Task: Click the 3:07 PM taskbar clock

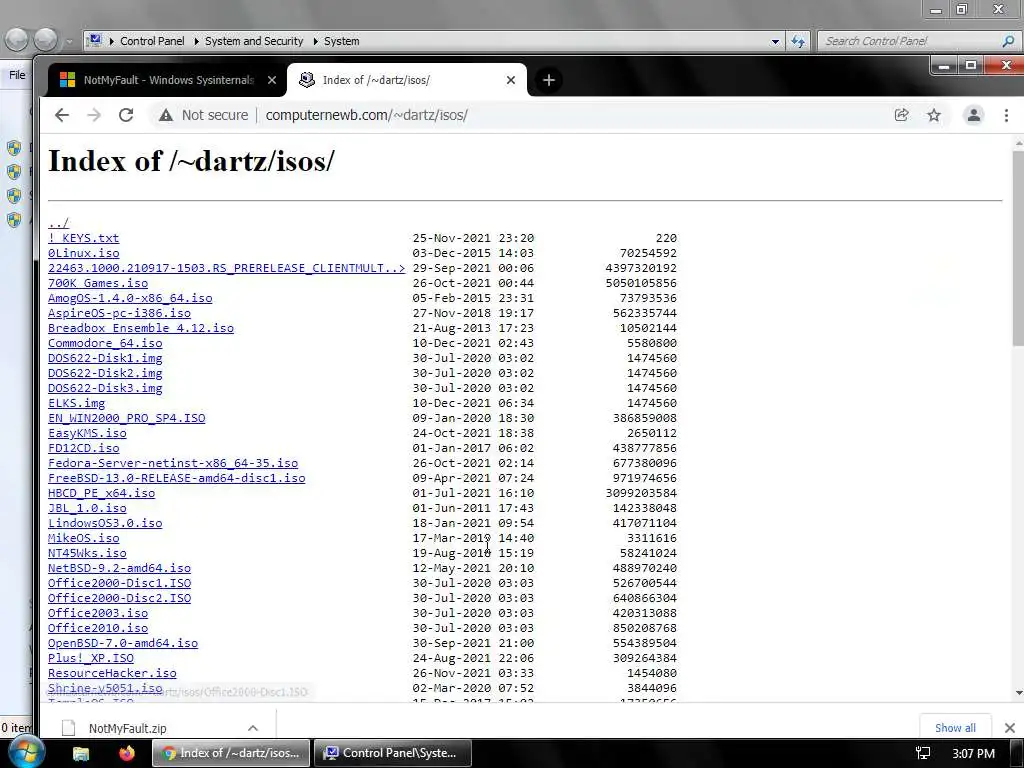Action: (x=973, y=754)
